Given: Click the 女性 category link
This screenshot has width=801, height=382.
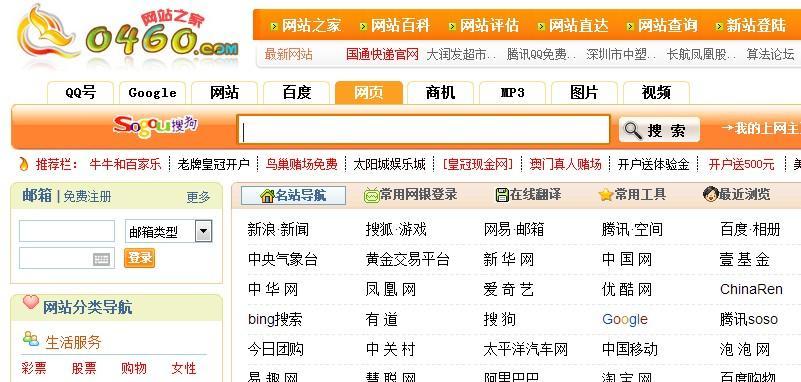Looking at the screenshot, I should [x=184, y=368].
